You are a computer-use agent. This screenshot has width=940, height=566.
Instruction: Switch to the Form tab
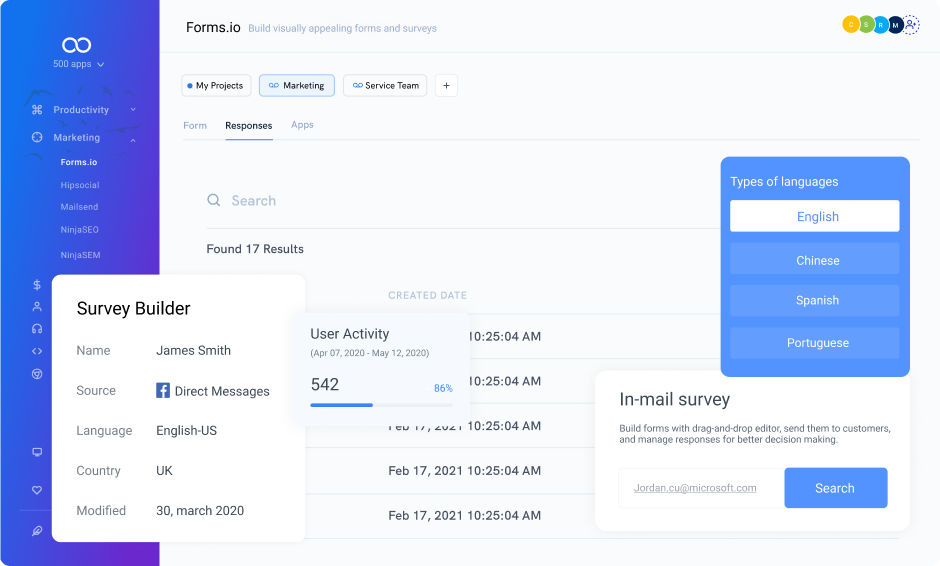195,125
